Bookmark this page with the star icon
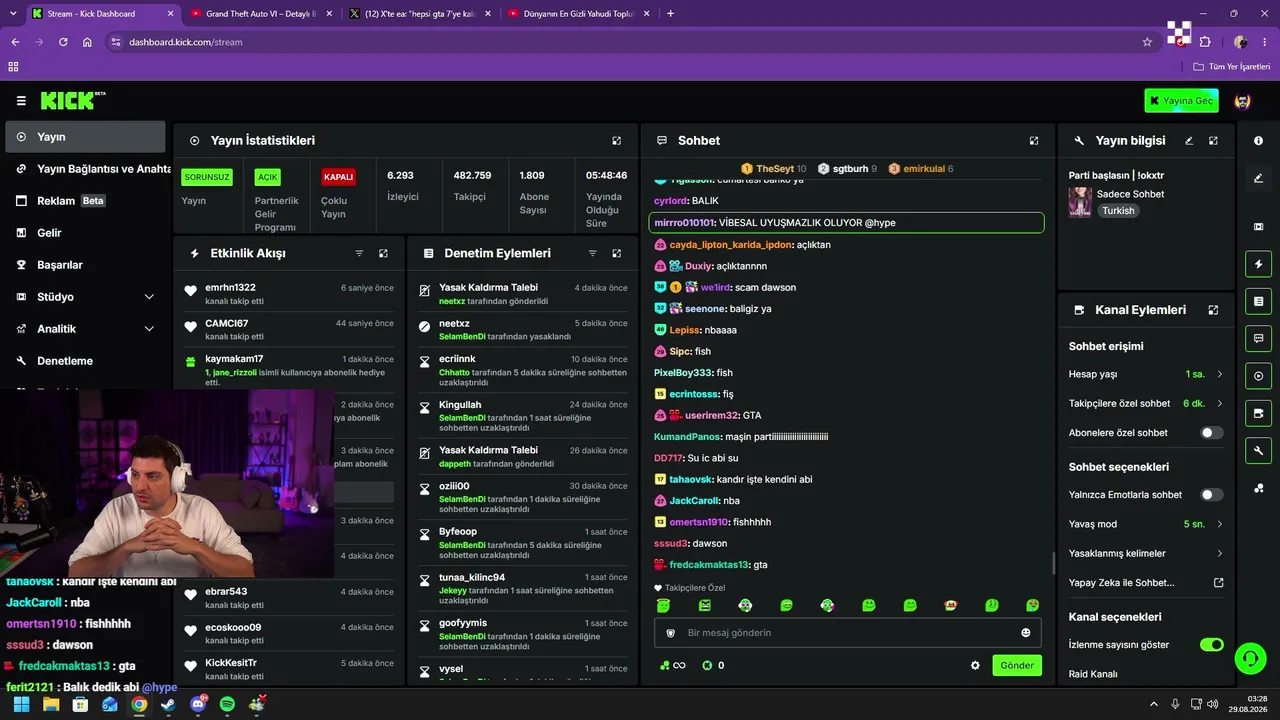1280x720 pixels. point(1147,42)
